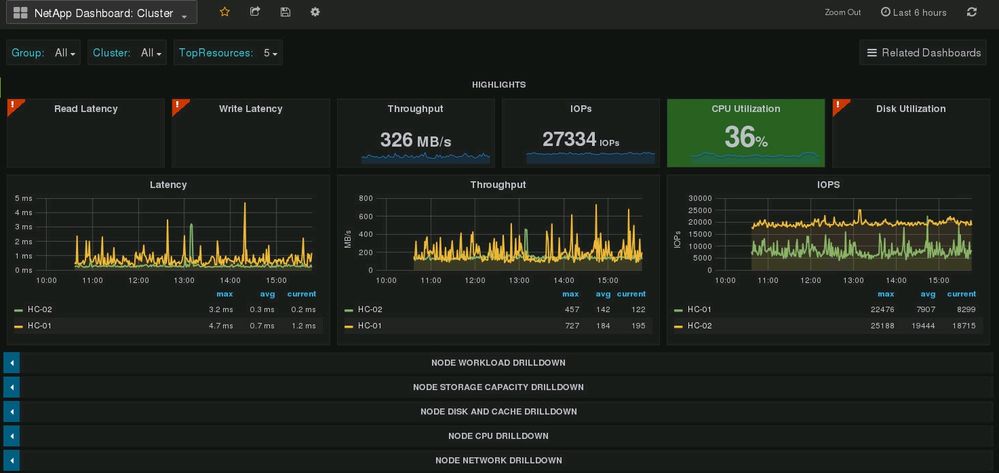Toggle HC-02 series in IOPS legend

tap(699, 326)
